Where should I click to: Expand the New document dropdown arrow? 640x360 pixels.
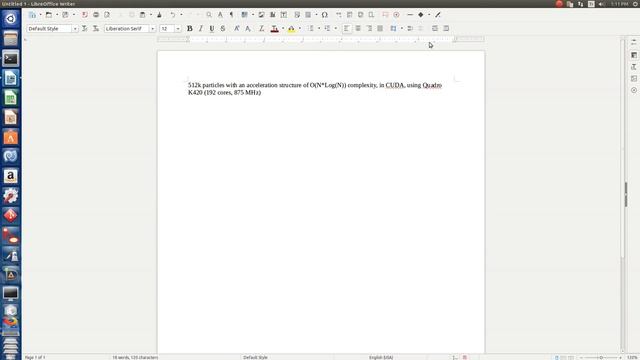(x=40, y=15)
